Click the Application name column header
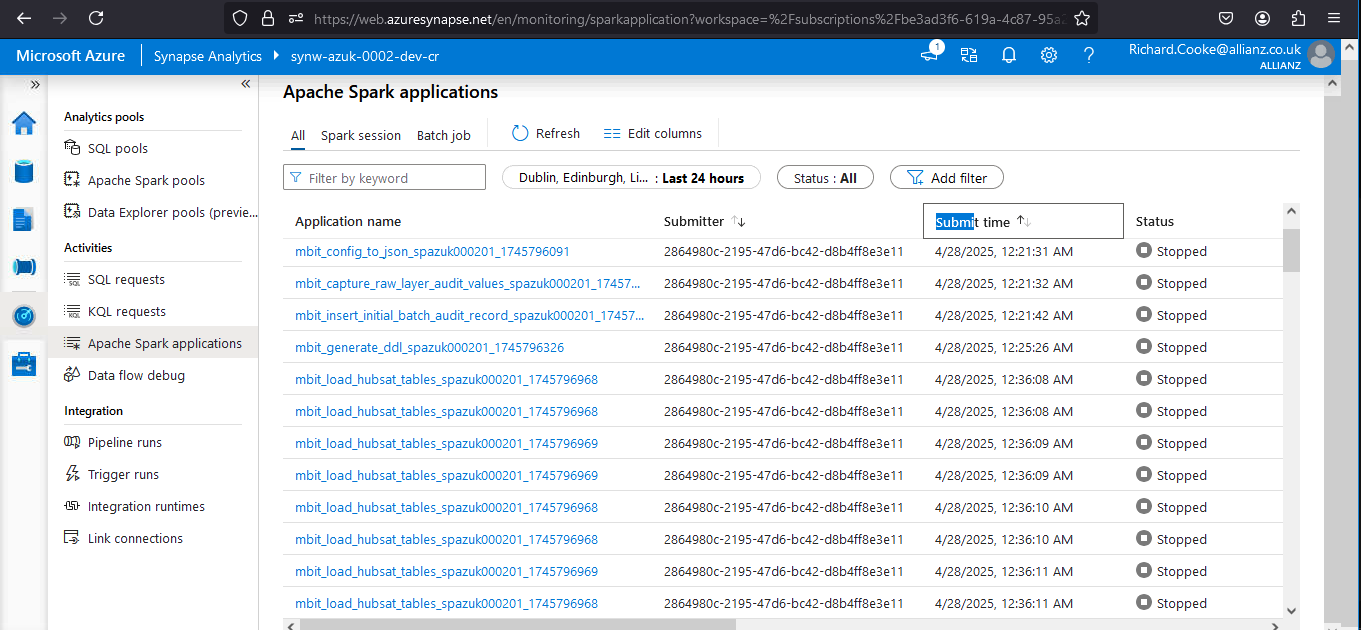The height and width of the screenshot is (630, 1361). point(348,221)
